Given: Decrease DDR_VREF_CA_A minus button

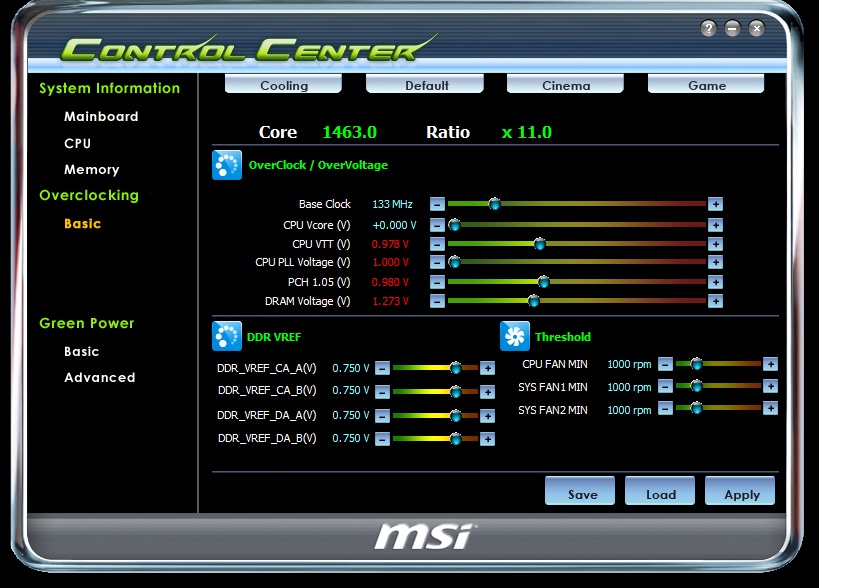Looking at the screenshot, I should (x=382, y=368).
